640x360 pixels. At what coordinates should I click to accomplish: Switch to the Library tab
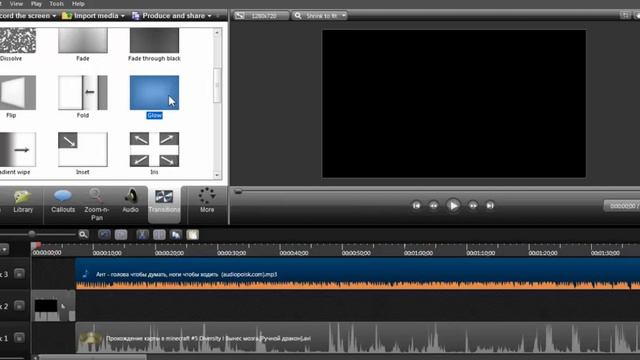coord(23,202)
